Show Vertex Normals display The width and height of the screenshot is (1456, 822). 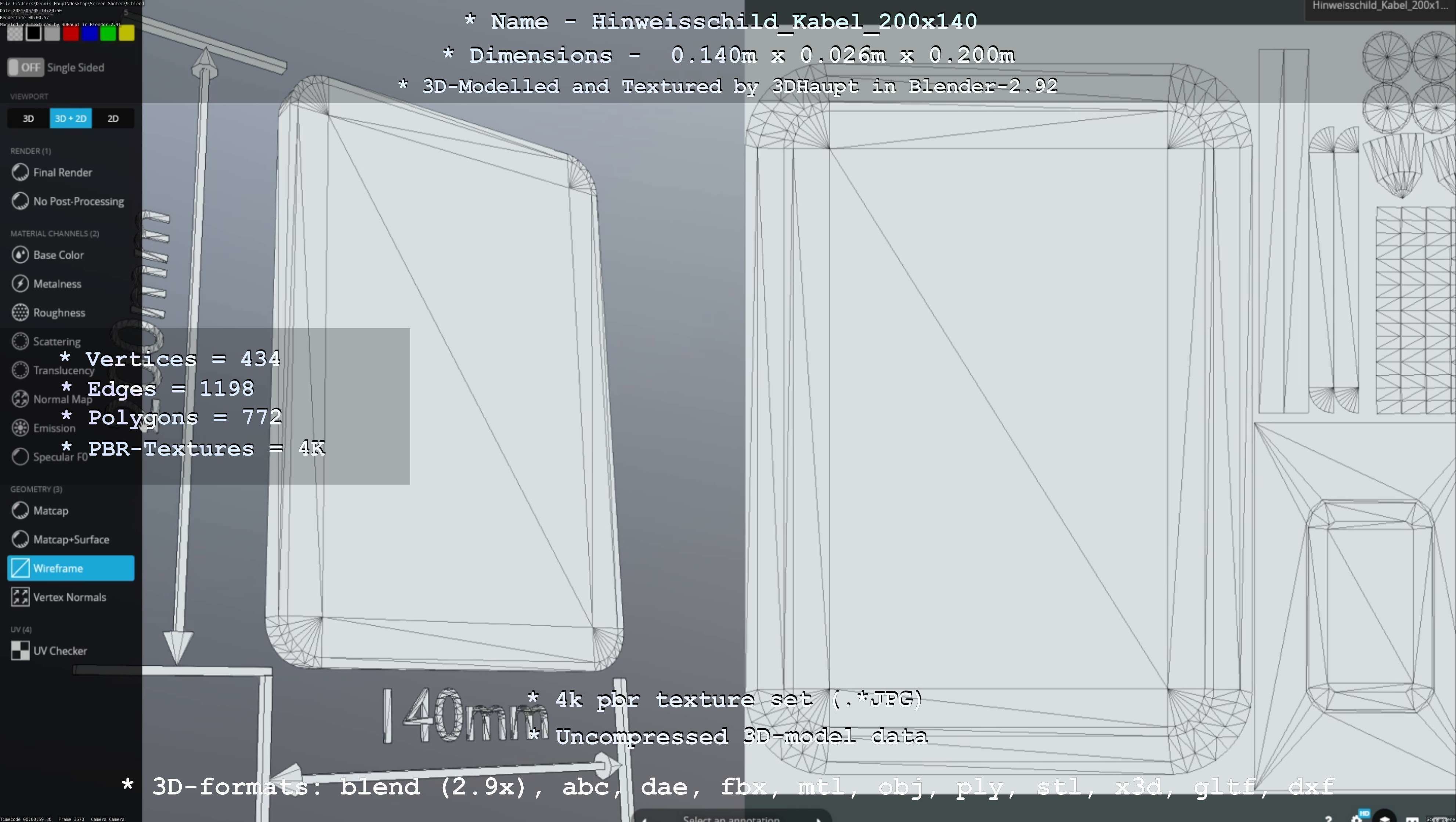69,597
